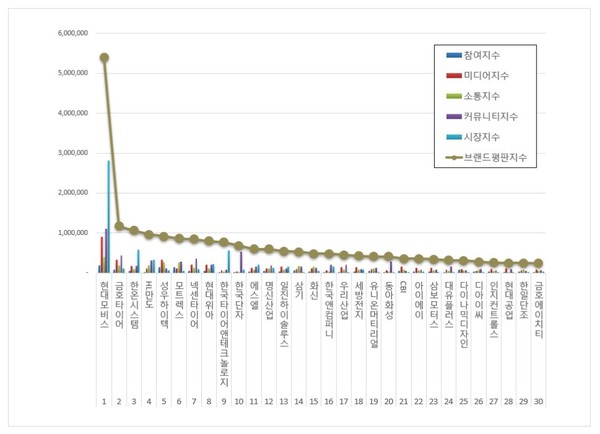Click the line data point above 금호타이어
This screenshot has width=600, height=434.
tap(119, 226)
